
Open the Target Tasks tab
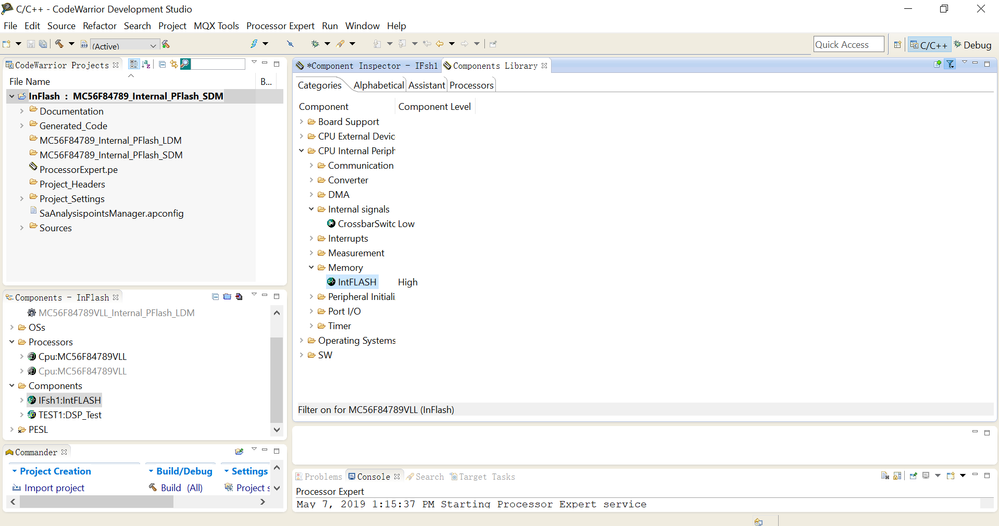pos(482,476)
